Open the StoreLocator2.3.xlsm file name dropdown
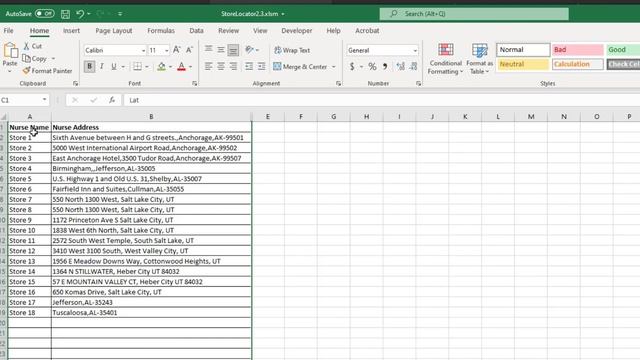Viewport: 640px width, 360px height. point(283,14)
